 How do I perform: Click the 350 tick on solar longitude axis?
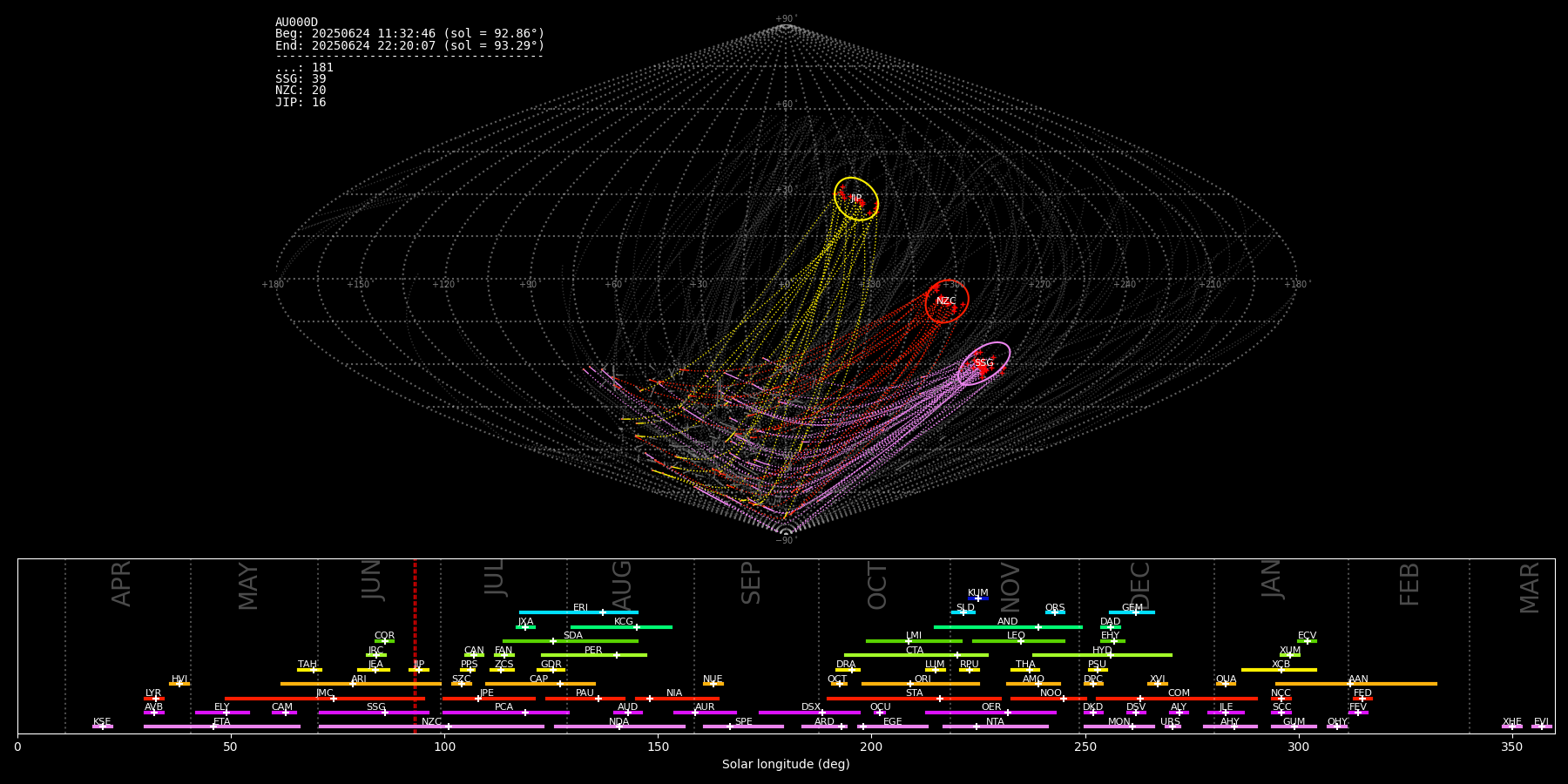click(x=1511, y=747)
